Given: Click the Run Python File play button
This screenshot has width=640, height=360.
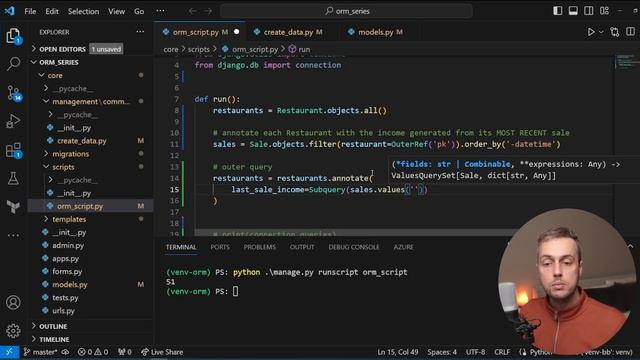Looking at the screenshot, I should pos(591,32).
